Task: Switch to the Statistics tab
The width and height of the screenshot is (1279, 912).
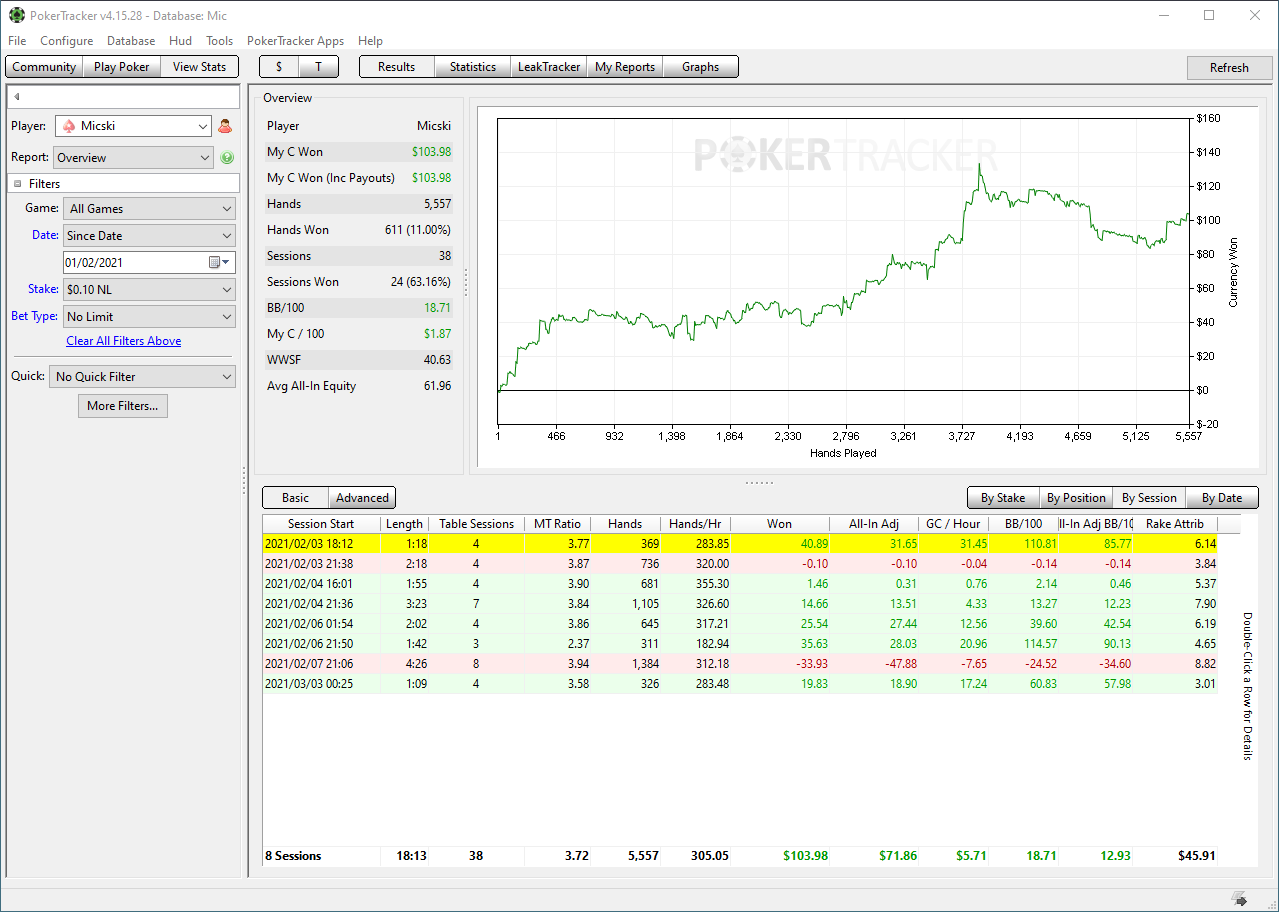Action: click(473, 67)
